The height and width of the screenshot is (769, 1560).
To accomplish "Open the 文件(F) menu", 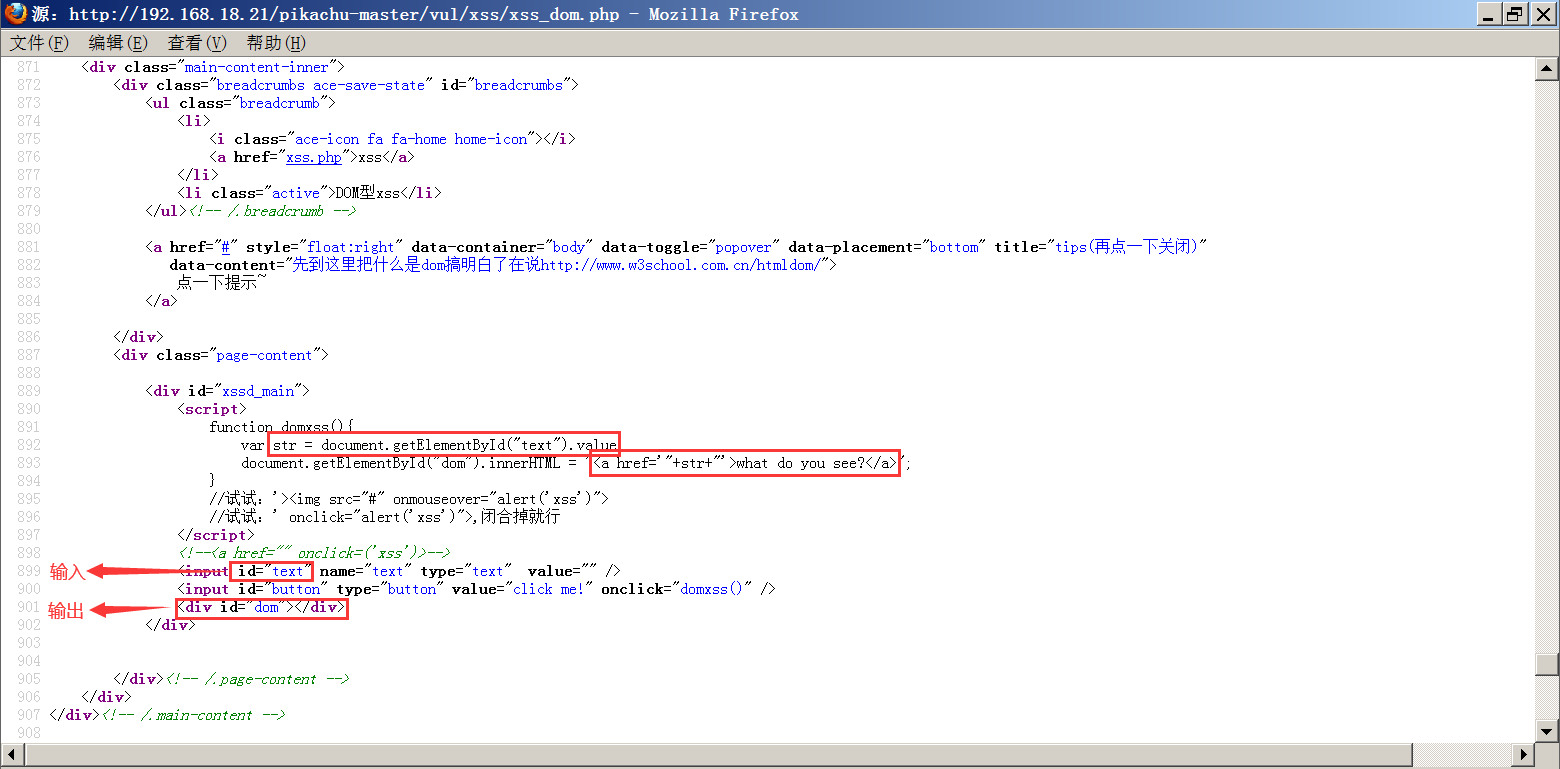I will pos(40,43).
